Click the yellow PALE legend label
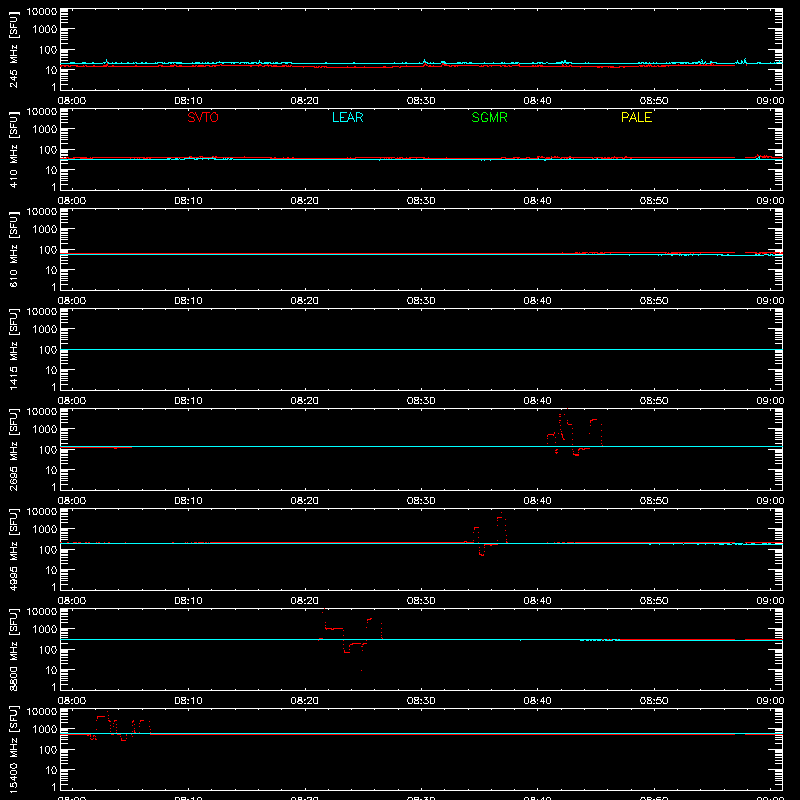 pos(636,117)
